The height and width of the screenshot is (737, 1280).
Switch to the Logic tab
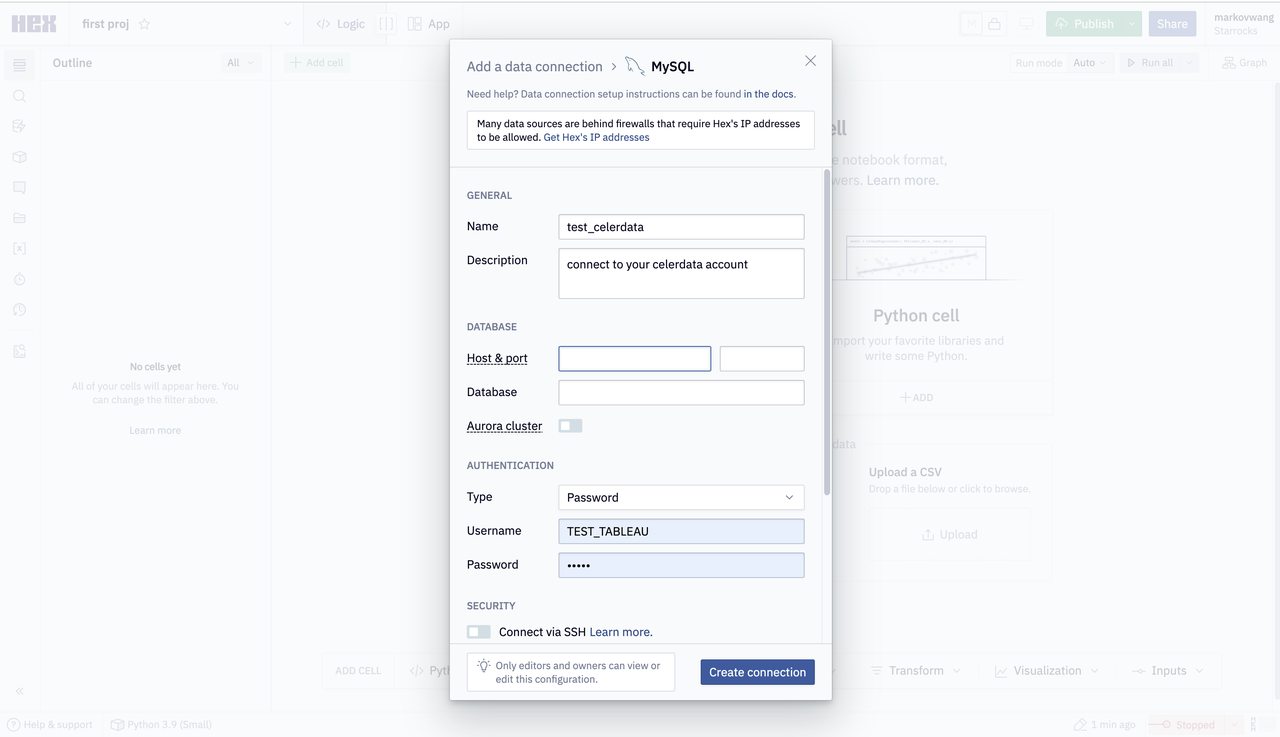[341, 24]
